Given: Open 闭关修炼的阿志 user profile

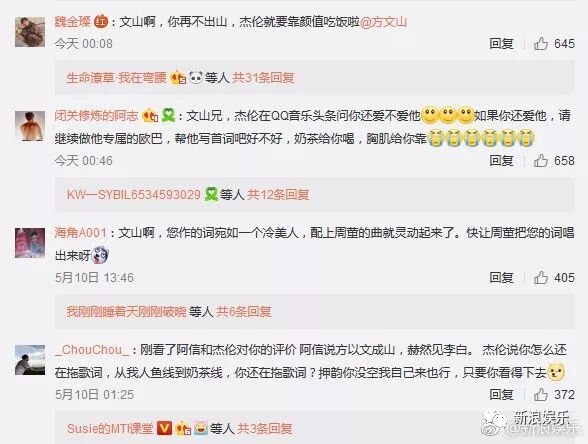Looking at the screenshot, I should pyautogui.click(x=96, y=116).
